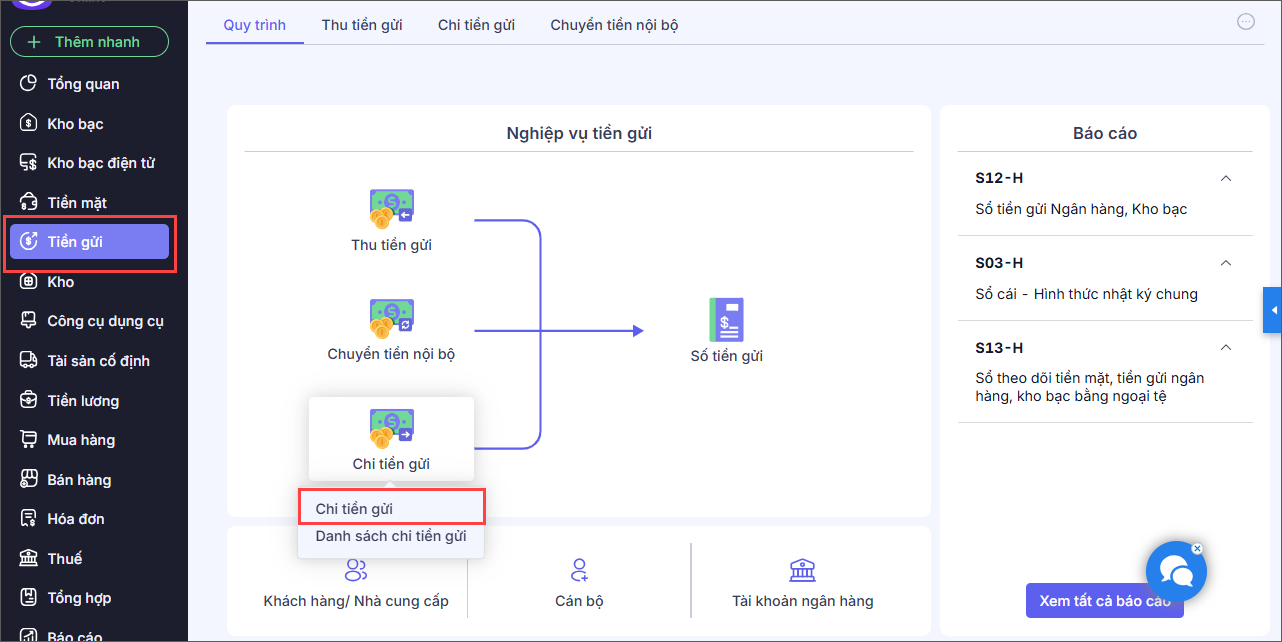The image size is (1282, 642).
Task: Click the Khách hàng/ Nhà cung cấp icon
Action: click(x=355, y=571)
